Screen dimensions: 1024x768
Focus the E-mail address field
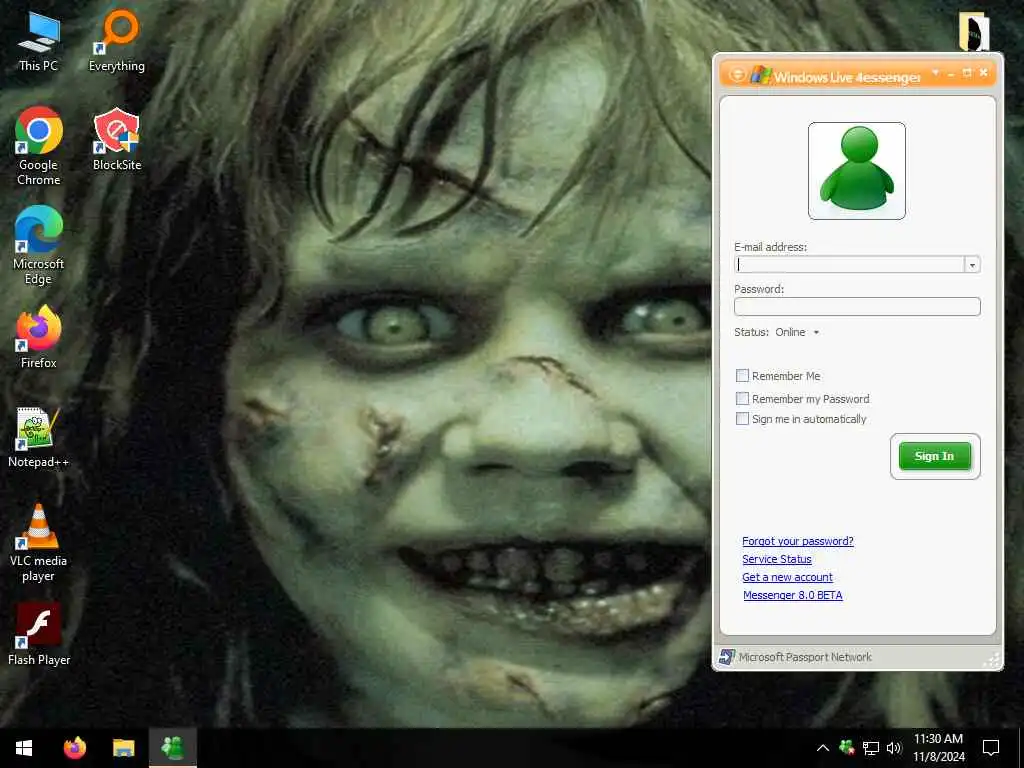(x=850, y=264)
